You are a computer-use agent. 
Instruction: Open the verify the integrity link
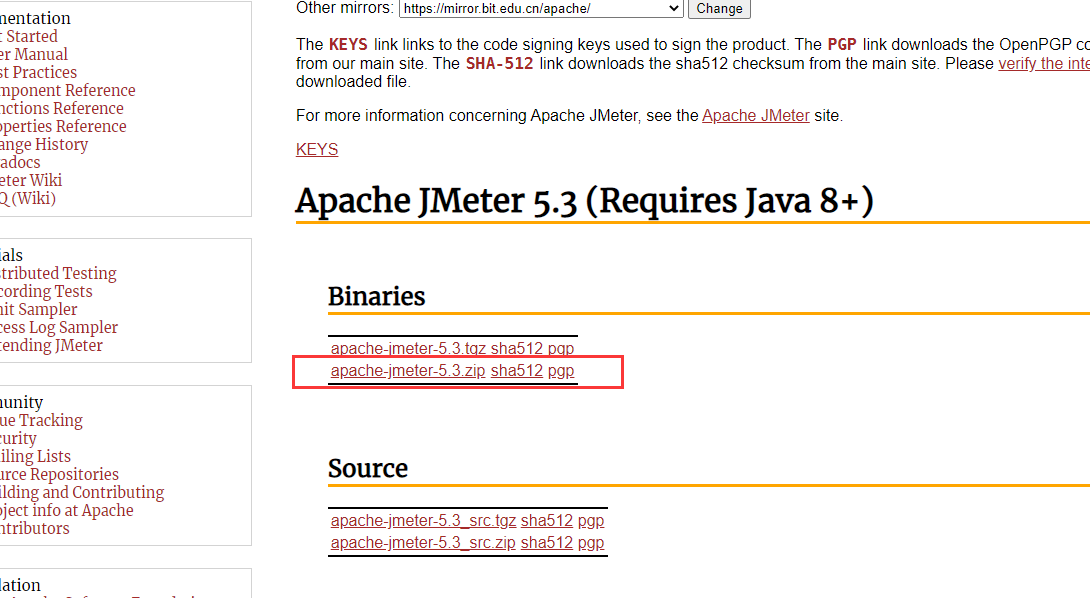(1044, 63)
